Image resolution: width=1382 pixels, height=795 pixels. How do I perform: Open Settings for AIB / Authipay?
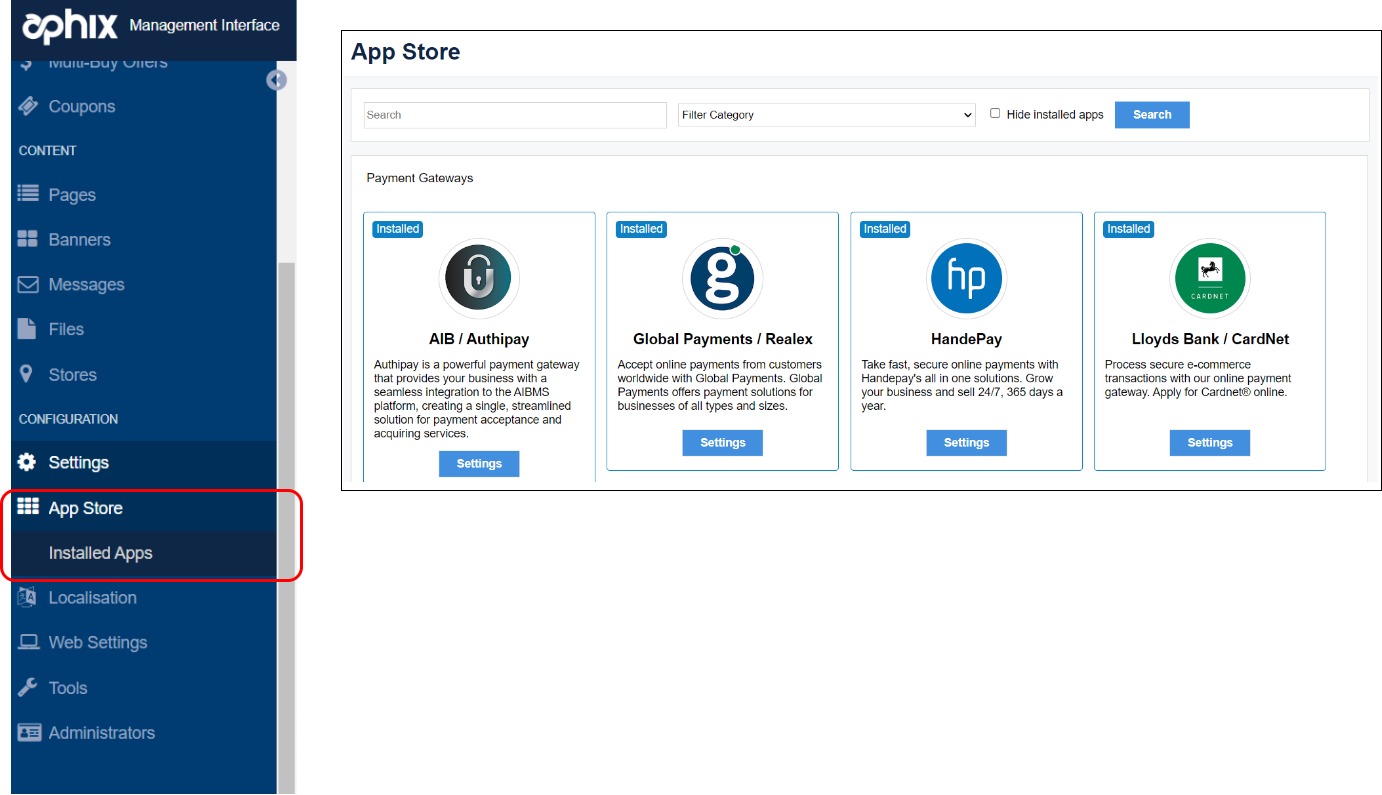point(479,464)
